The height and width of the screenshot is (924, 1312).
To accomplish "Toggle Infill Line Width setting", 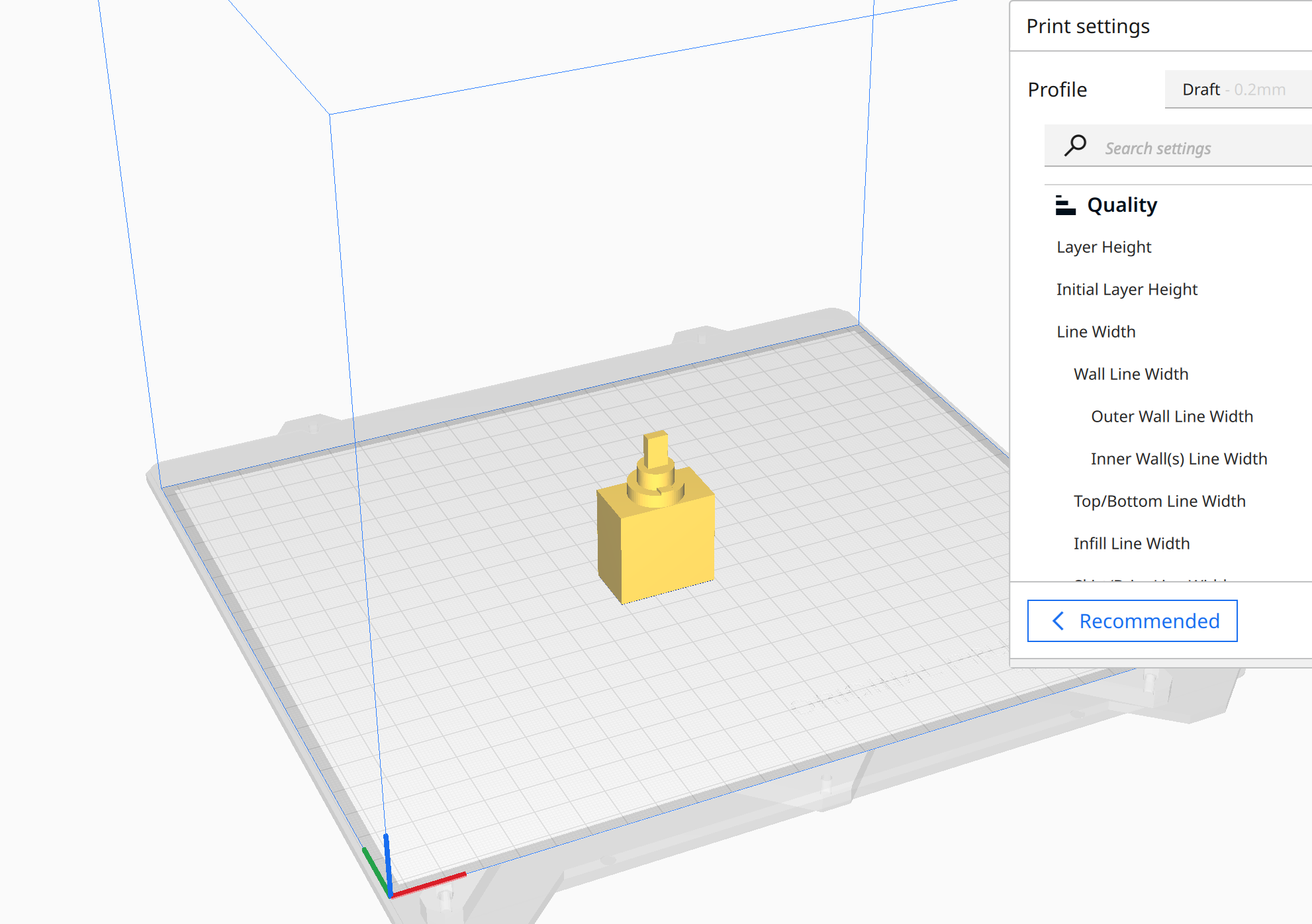I will (1130, 543).
